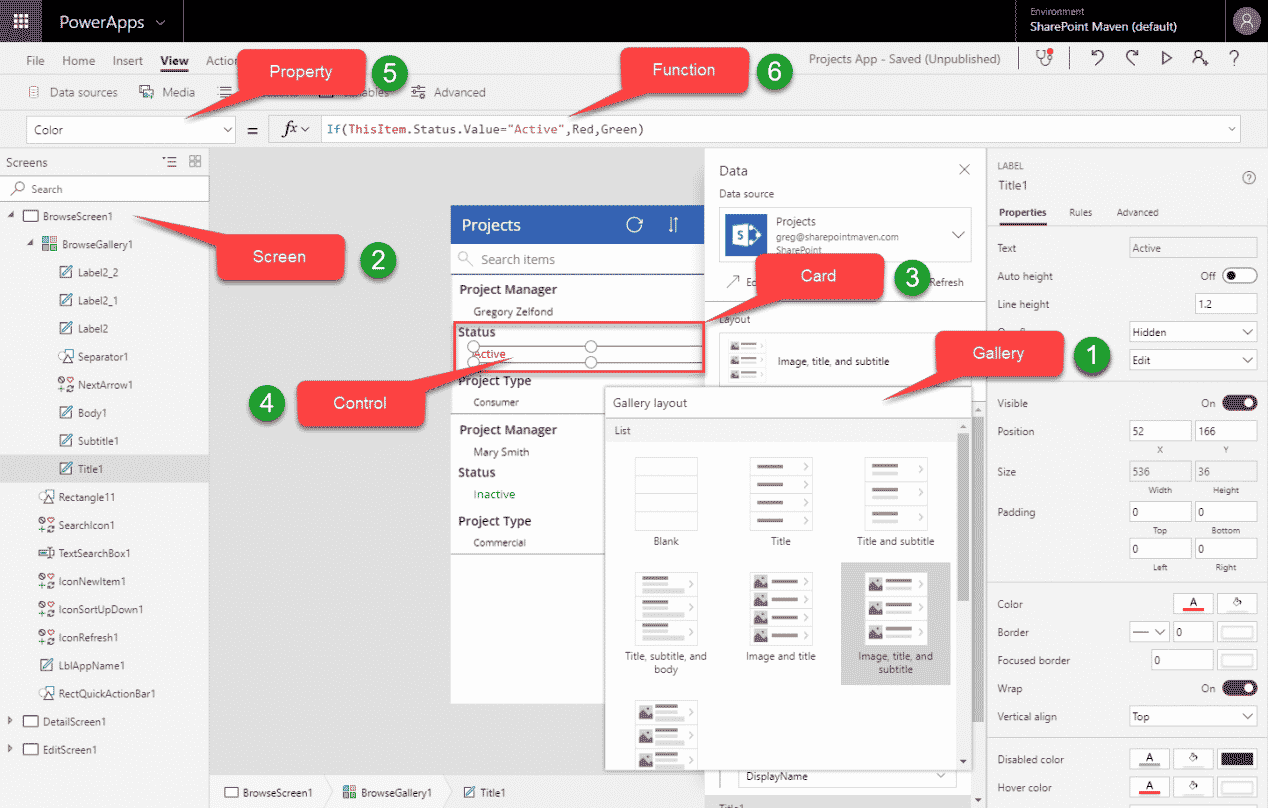
Task: Click the refresh icon in the Projects gallery header
Action: [634, 225]
